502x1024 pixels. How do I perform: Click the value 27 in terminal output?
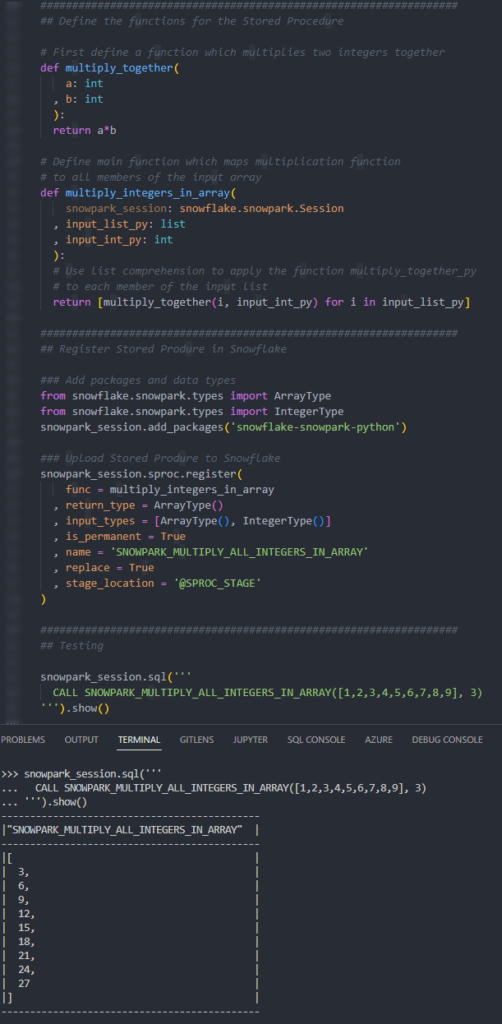pyautogui.click(x=24, y=984)
